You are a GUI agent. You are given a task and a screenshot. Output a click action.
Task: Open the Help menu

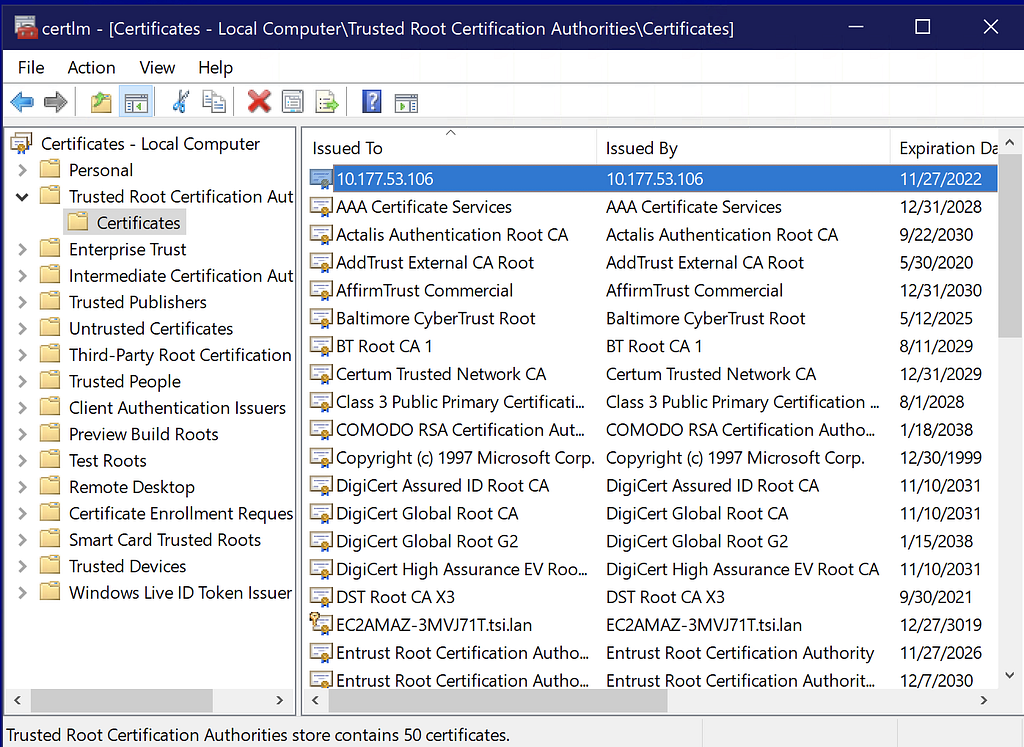point(216,67)
